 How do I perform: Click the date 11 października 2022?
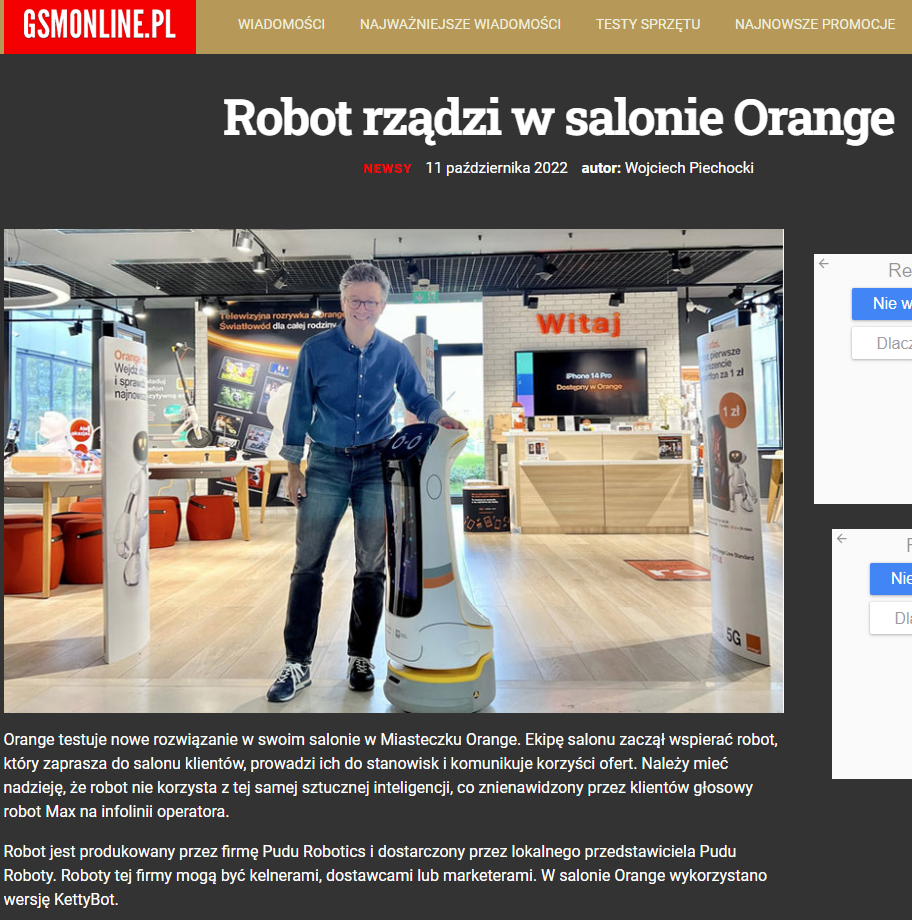coord(496,168)
